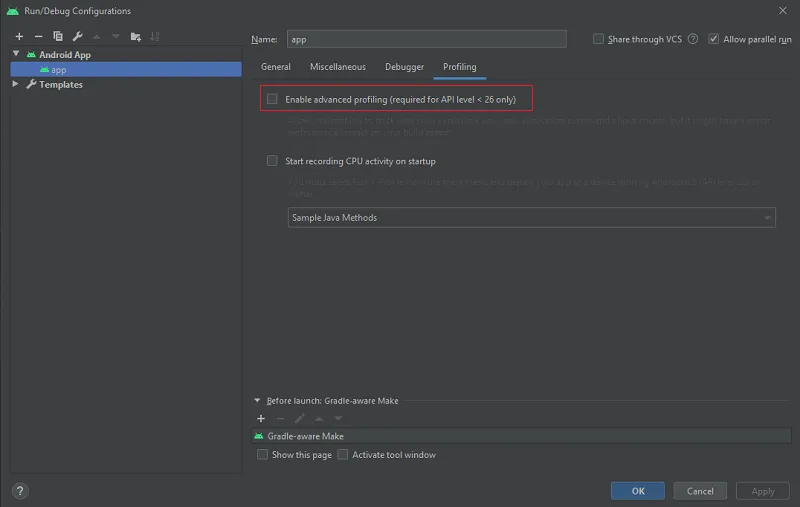Screen dimensions: 800x507
Task: Create a new configuration folder
Action: point(135,36)
